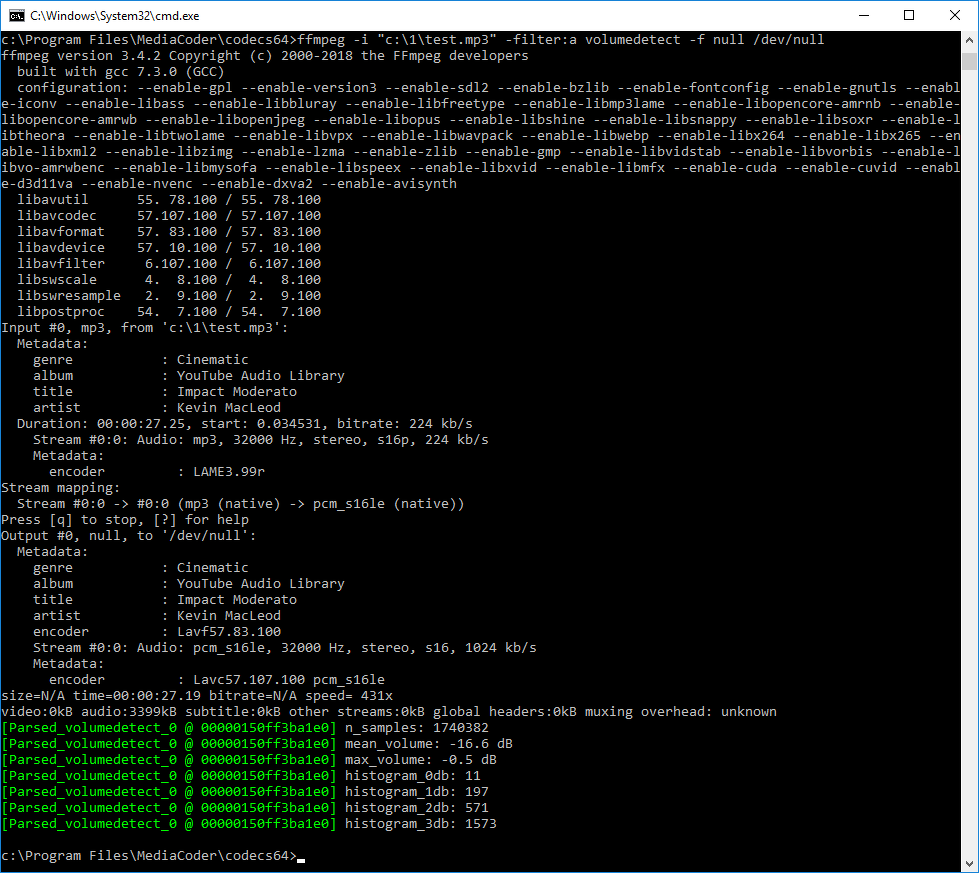Click 'max_volume: -0.5 dB' line
This screenshot has height=873, width=979.
tap(249, 760)
